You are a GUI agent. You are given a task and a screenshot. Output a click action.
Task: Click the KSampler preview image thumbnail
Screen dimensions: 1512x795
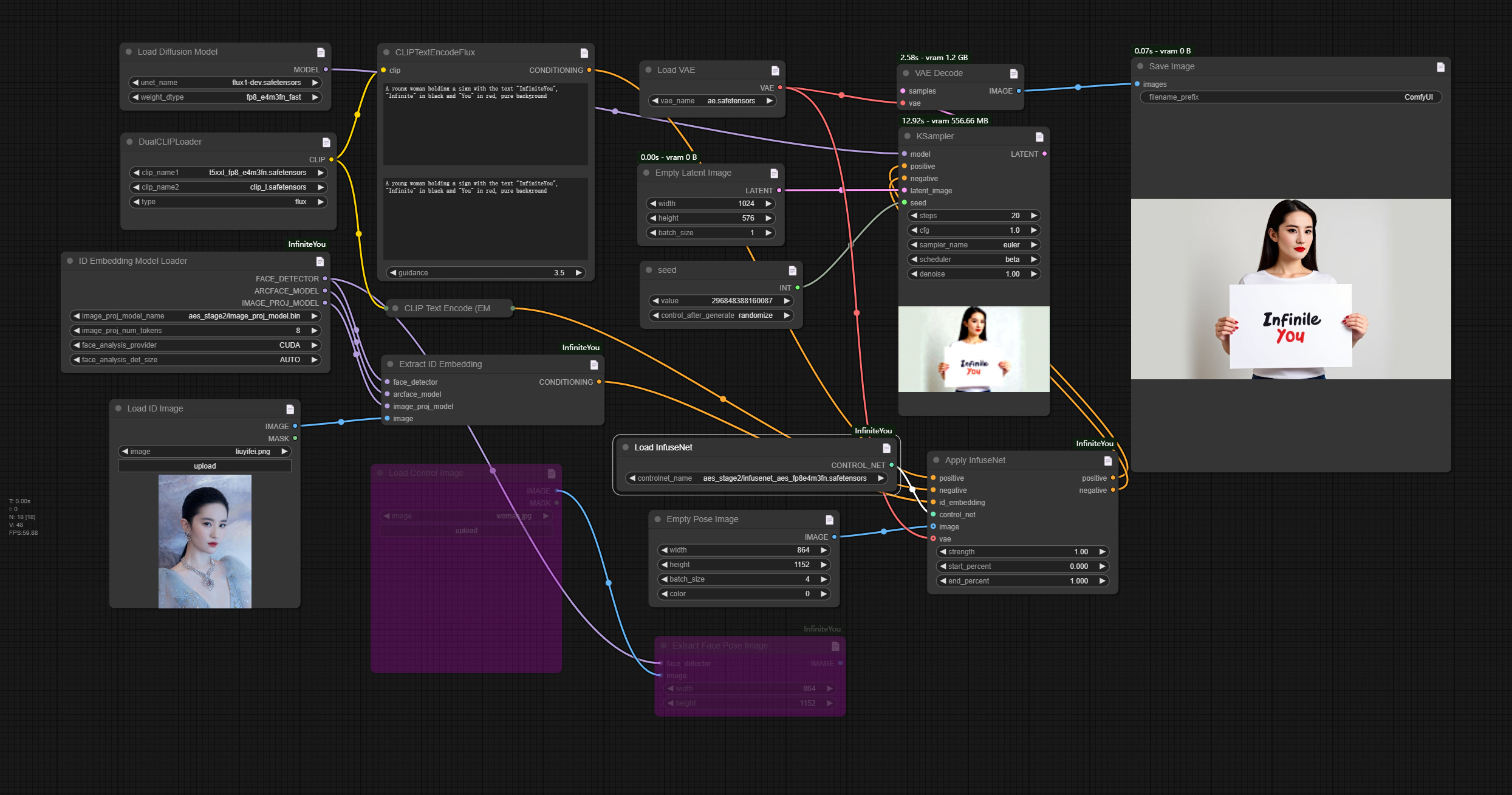tap(974, 349)
